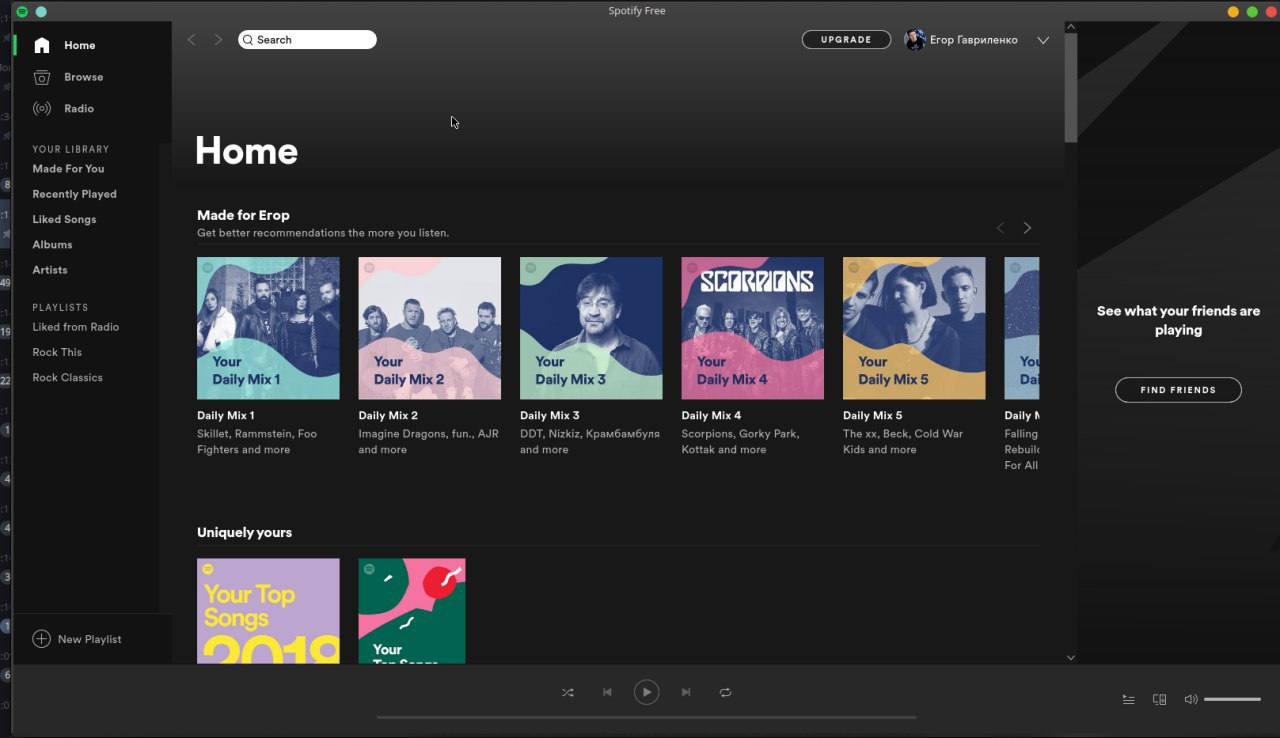Open the Made for Егор heading link

point(243,215)
